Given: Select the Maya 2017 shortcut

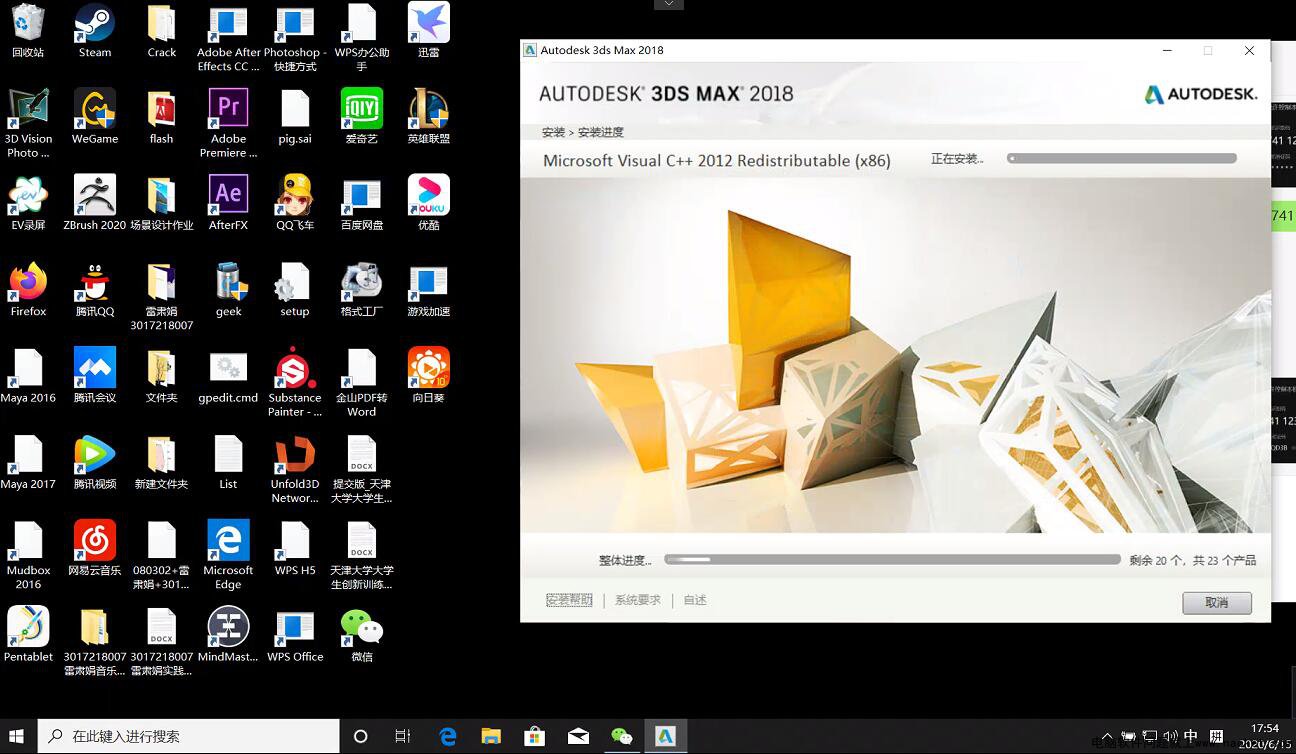Looking at the screenshot, I should tap(28, 463).
